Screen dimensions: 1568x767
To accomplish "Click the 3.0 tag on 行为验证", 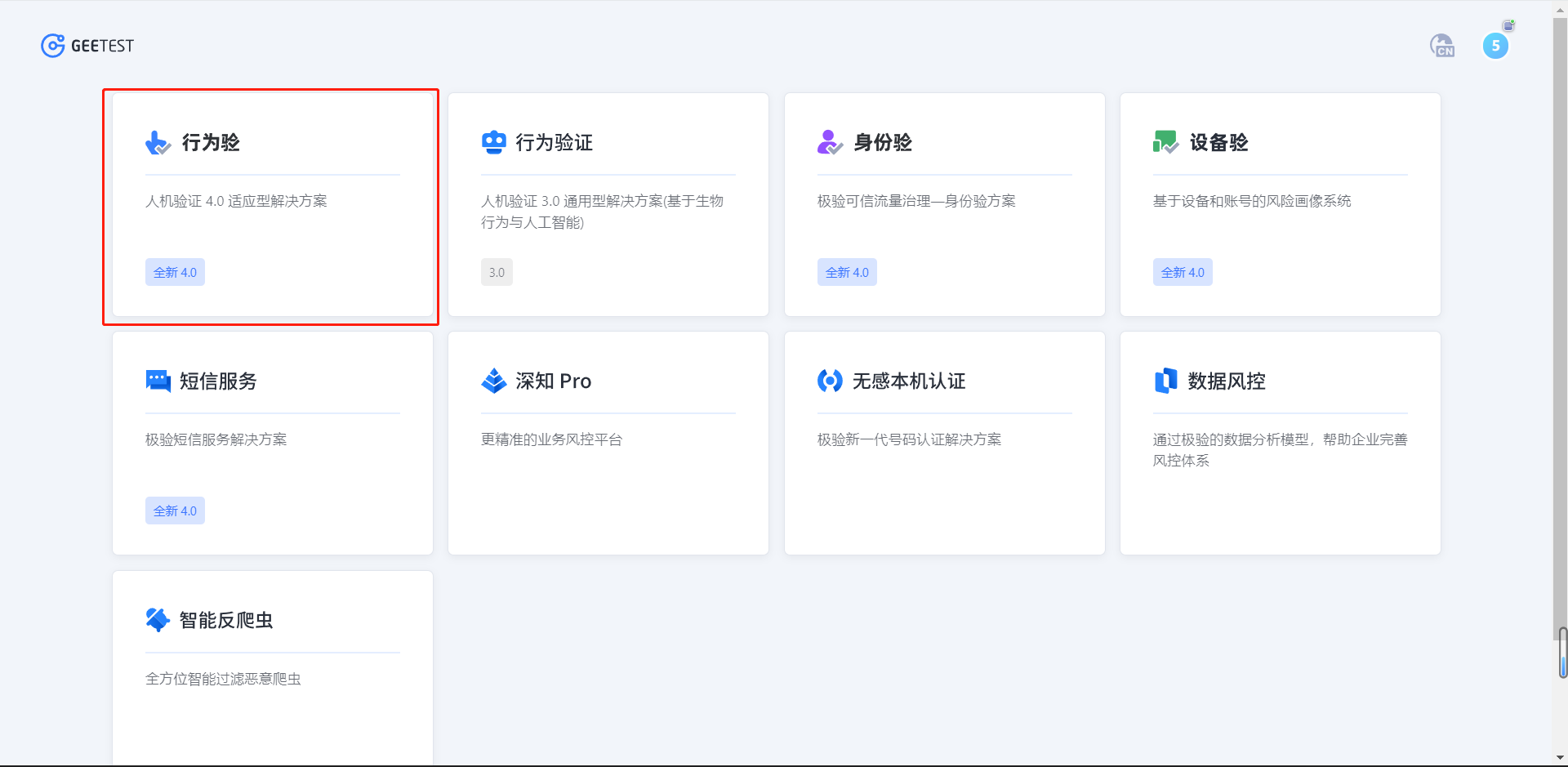I will point(497,271).
